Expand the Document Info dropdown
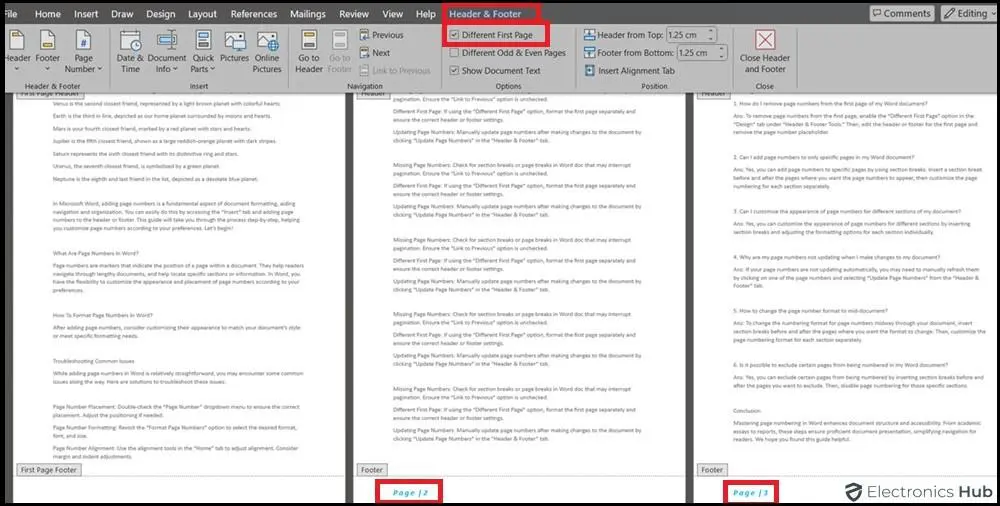Screen dimensions: 1000x506 point(167,70)
